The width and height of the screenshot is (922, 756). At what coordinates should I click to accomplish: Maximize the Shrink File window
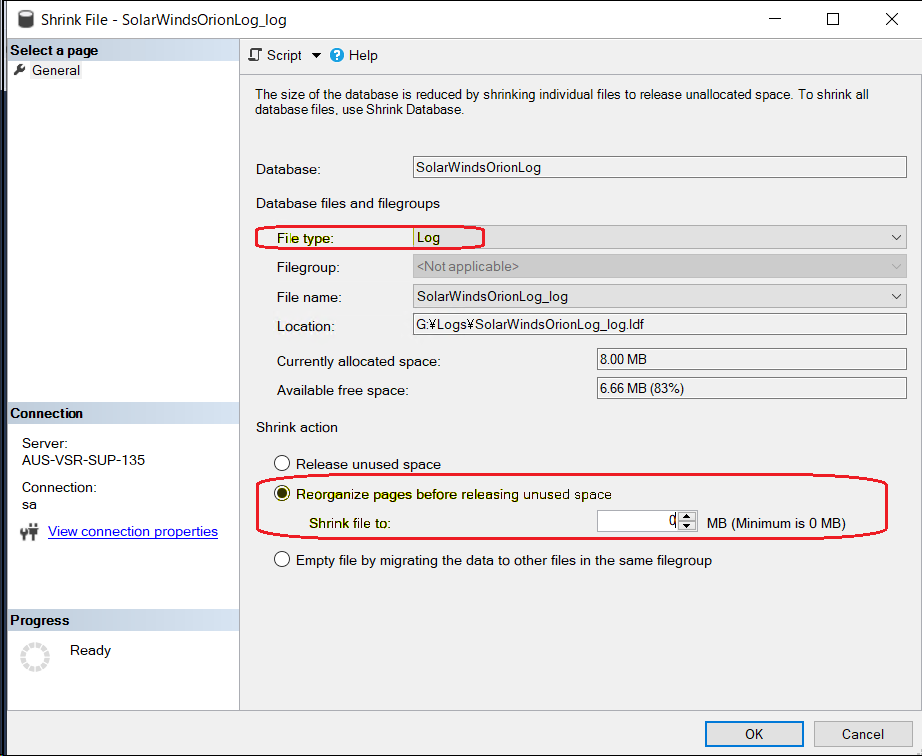(x=833, y=19)
